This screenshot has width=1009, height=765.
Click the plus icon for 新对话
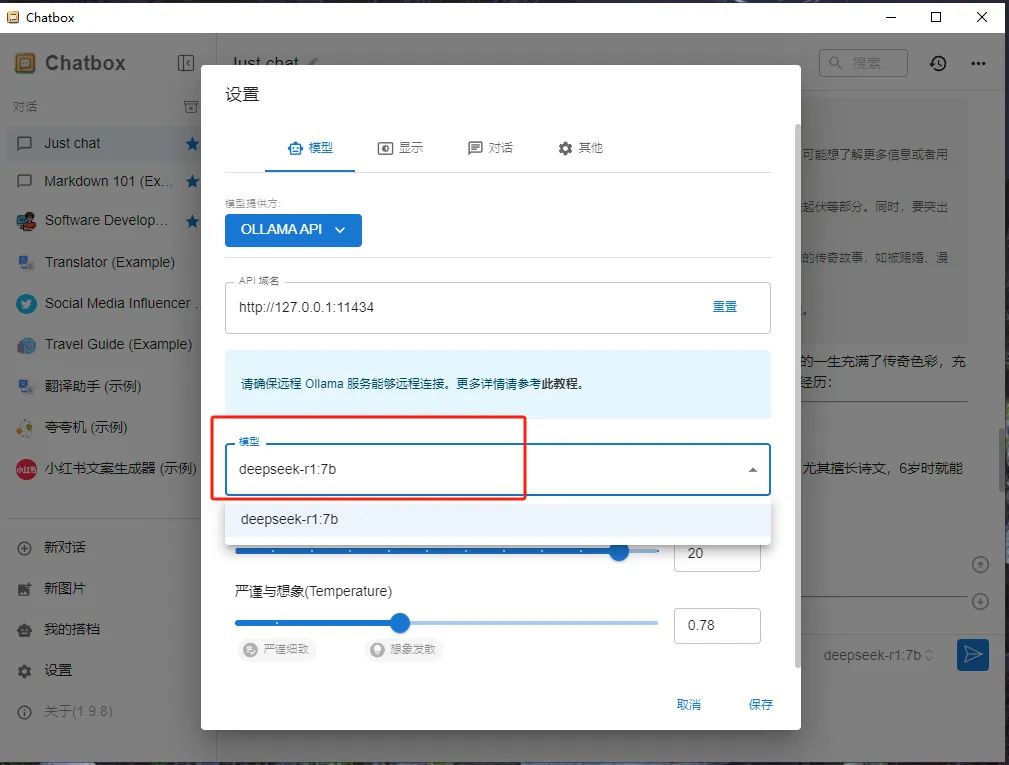pyautogui.click(x=24, y=548)
